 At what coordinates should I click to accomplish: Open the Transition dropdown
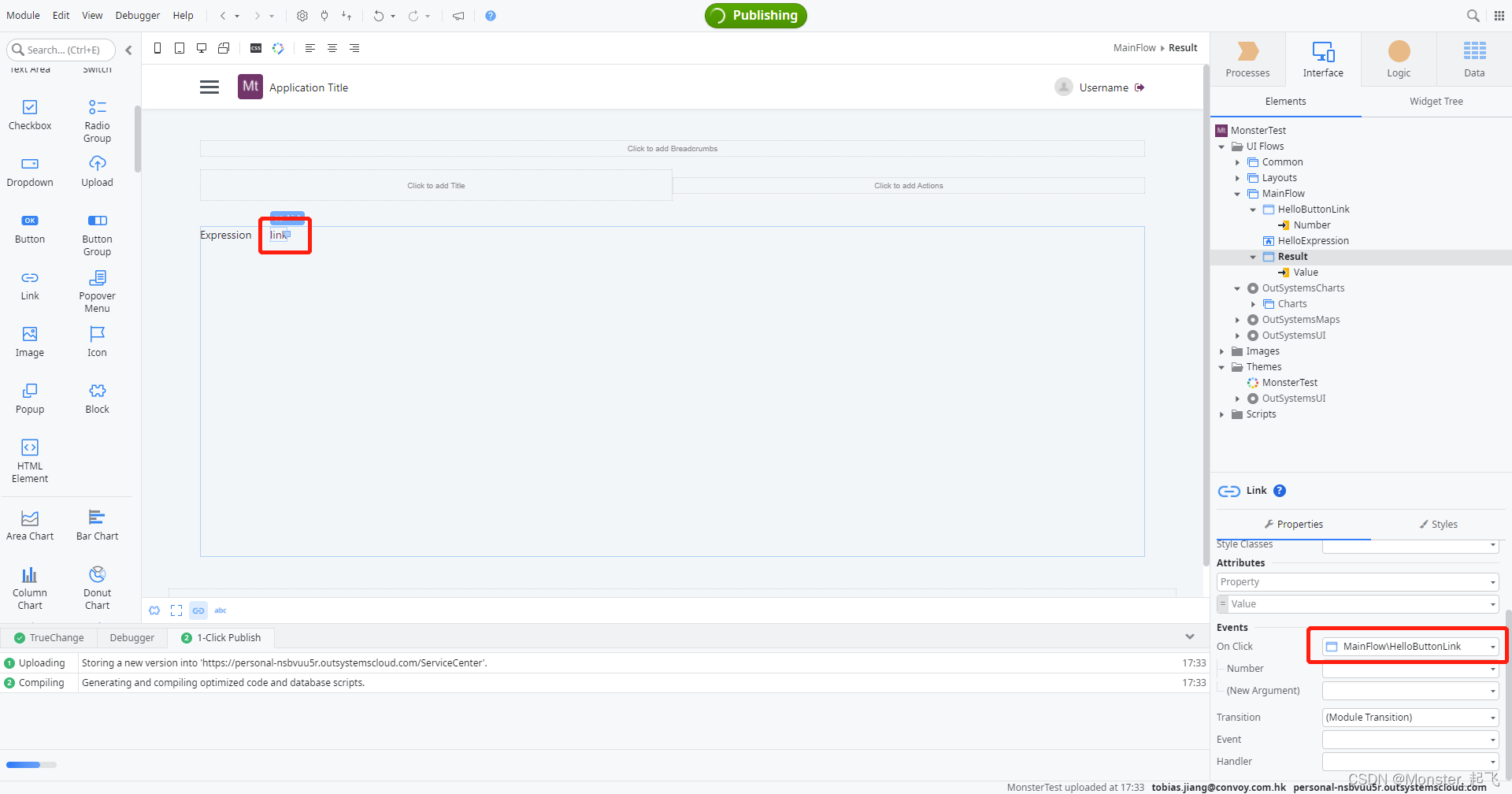[1410, 718]
